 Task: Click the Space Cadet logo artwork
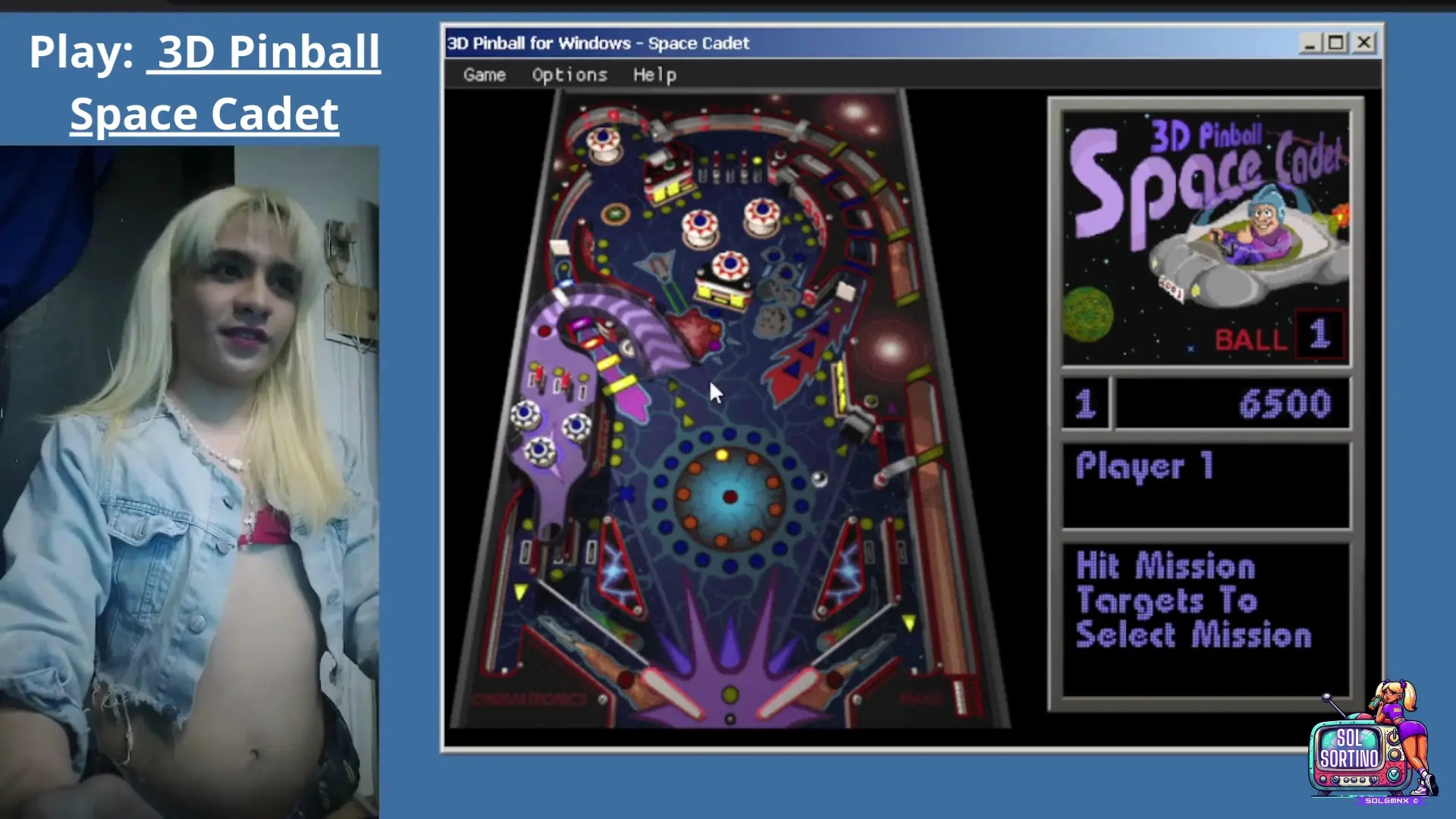pos(1206,238)
